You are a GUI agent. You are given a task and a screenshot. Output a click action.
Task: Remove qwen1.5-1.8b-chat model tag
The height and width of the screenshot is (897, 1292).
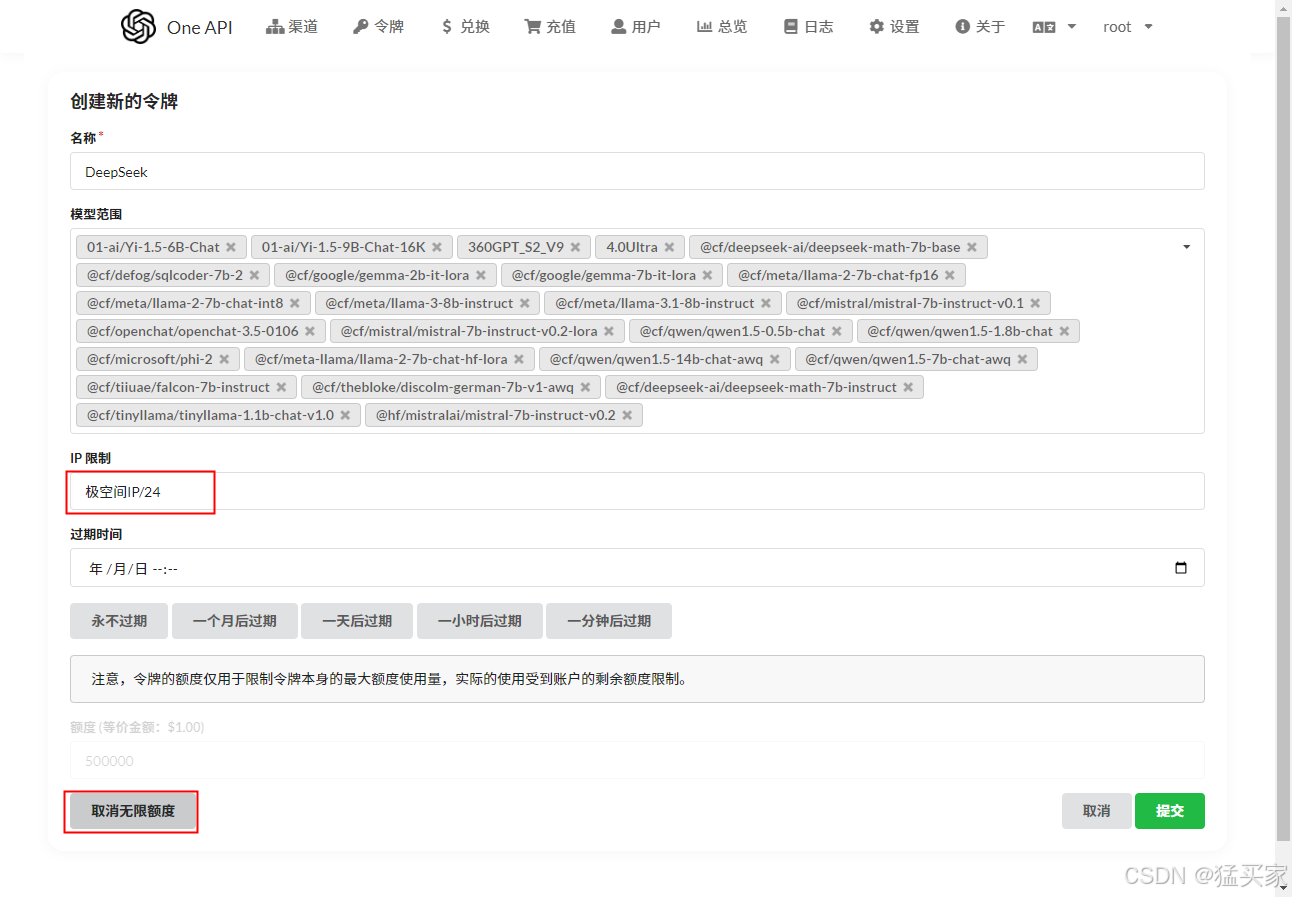(1064, 331)
